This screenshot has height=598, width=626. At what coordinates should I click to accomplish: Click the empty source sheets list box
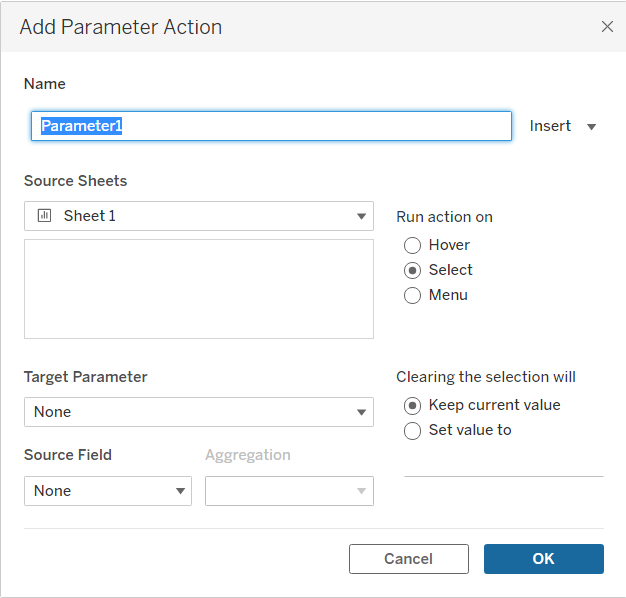198,289
